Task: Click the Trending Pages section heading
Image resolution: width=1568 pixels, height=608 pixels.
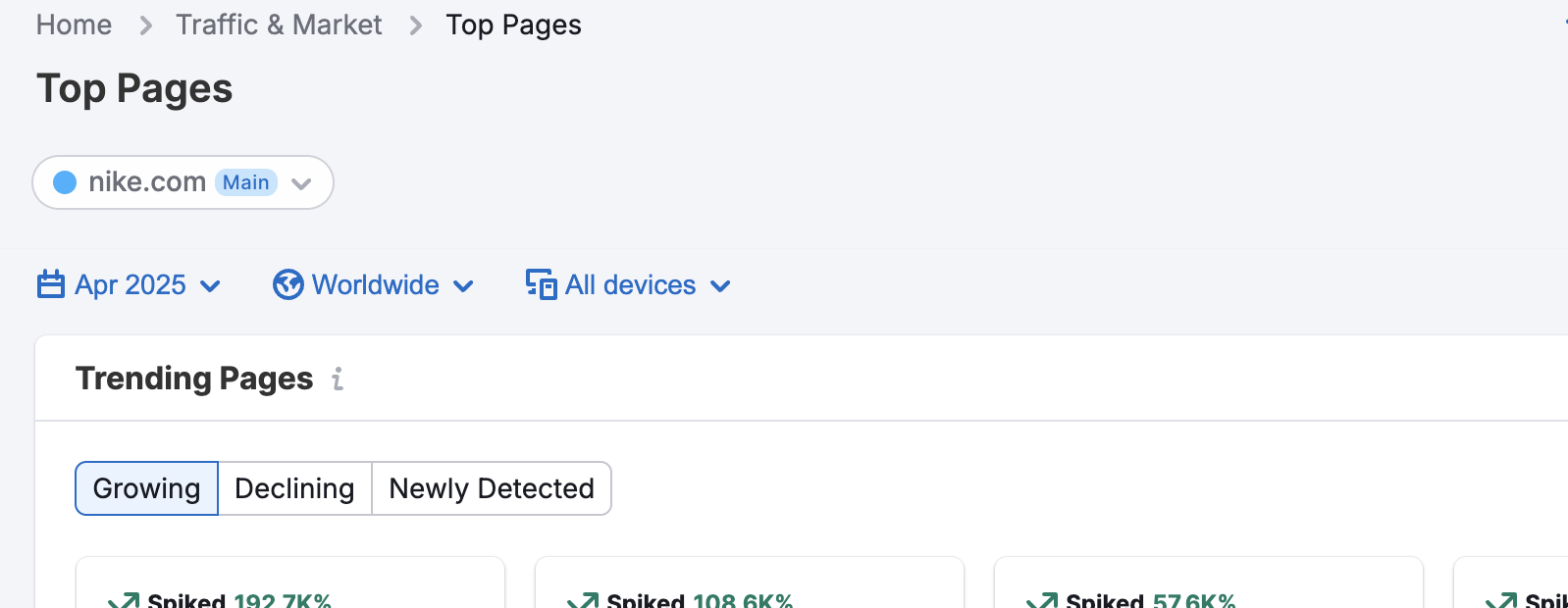Action: coord(194,379)
